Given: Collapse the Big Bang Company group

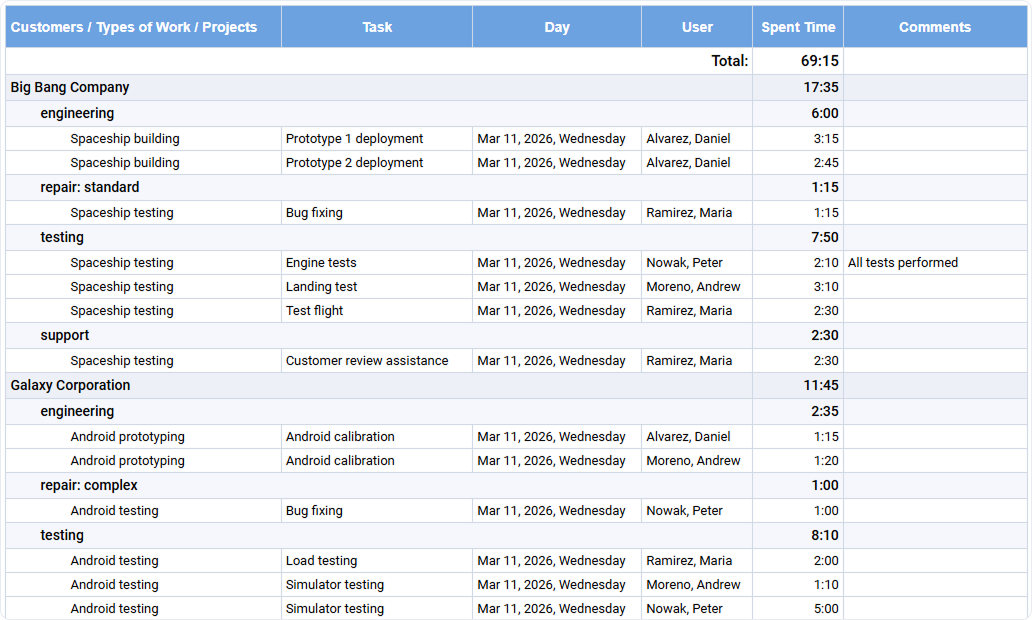Looking at the screenshot, I should (x=69, y=87).
